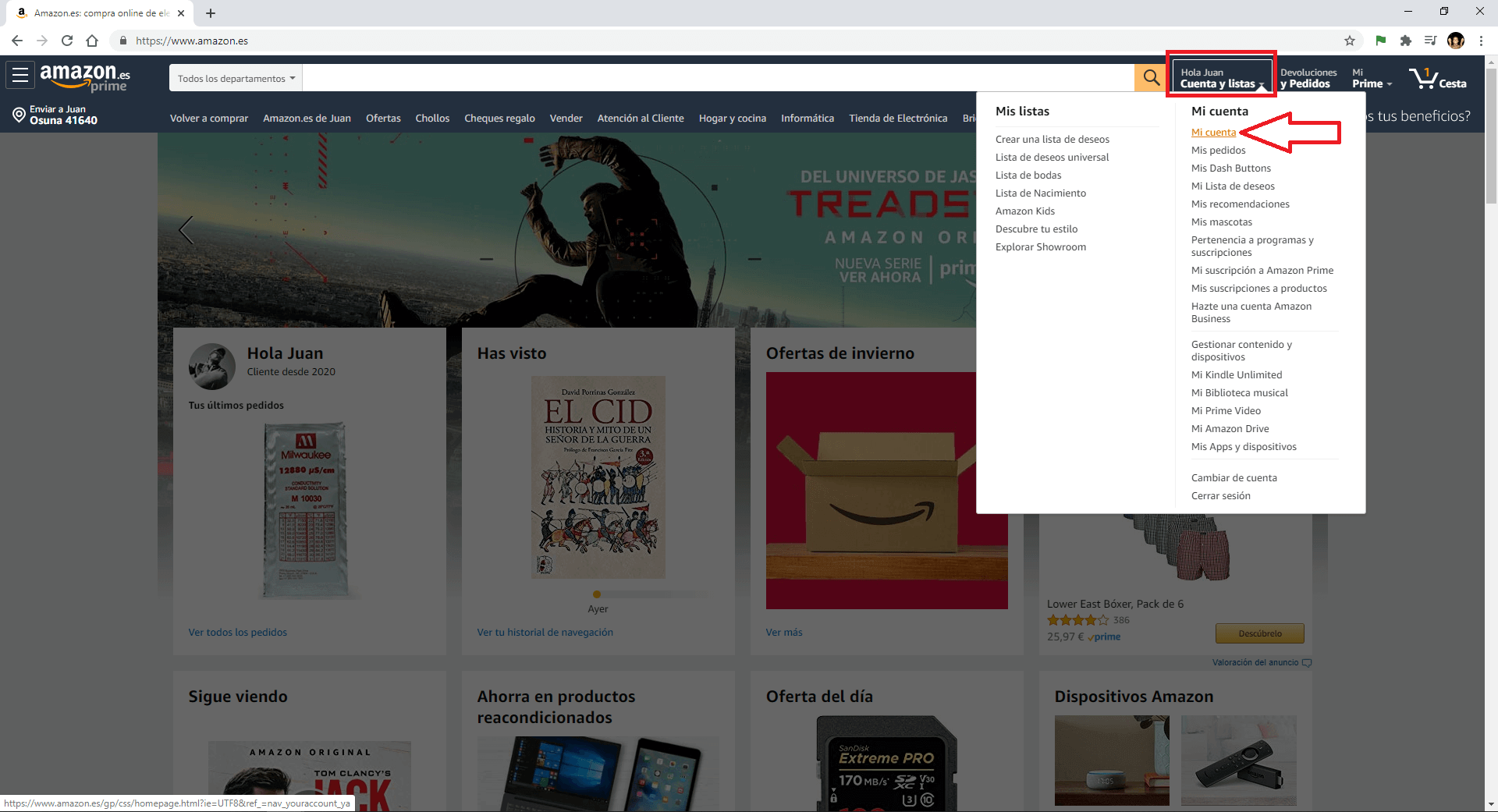Open the extensions puzzle icon
This screenshot has height=812, width=1498.
point(1405,41)
